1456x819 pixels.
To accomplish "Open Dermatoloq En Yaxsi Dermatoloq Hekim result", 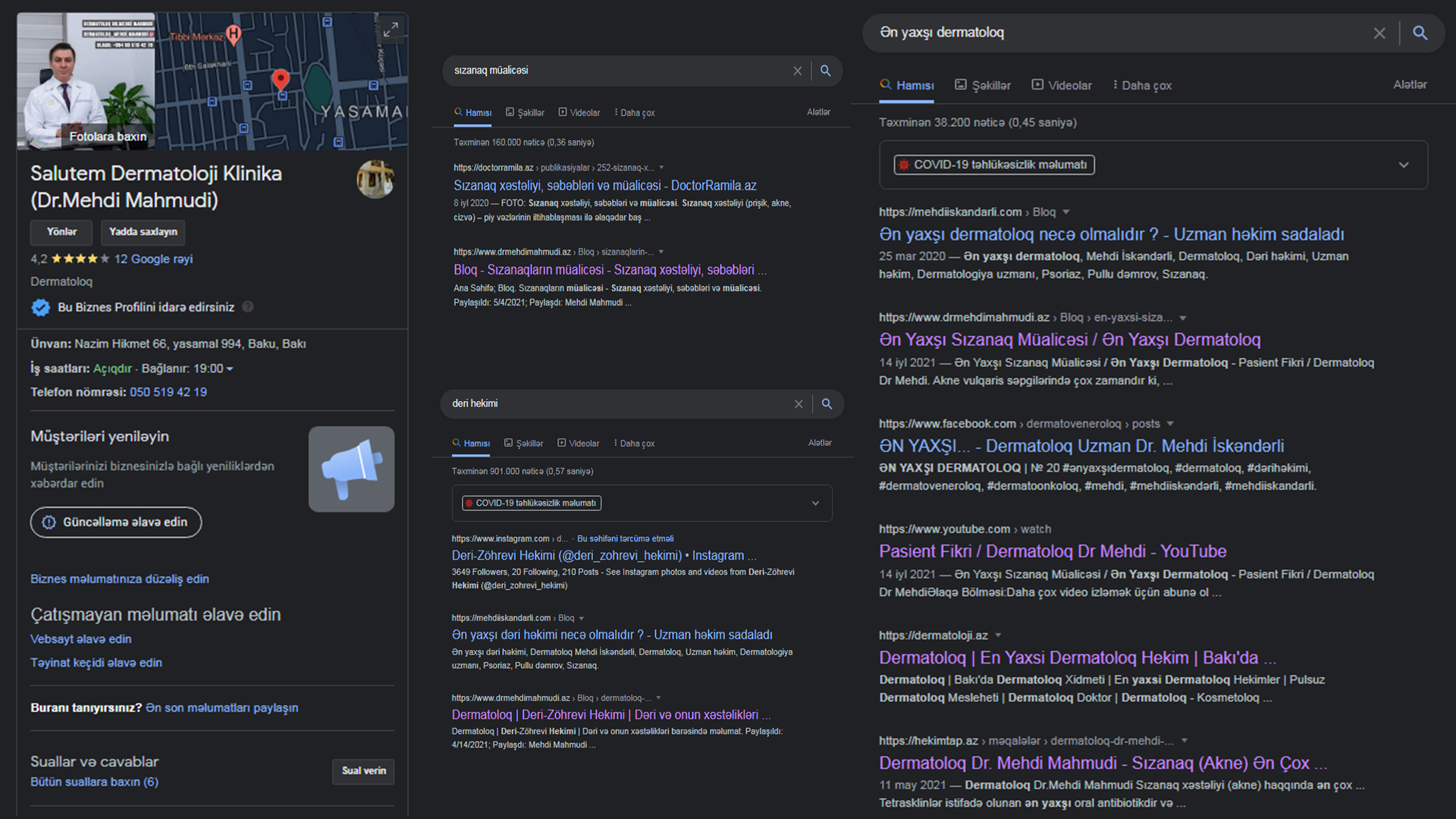I will point(1078,657).
